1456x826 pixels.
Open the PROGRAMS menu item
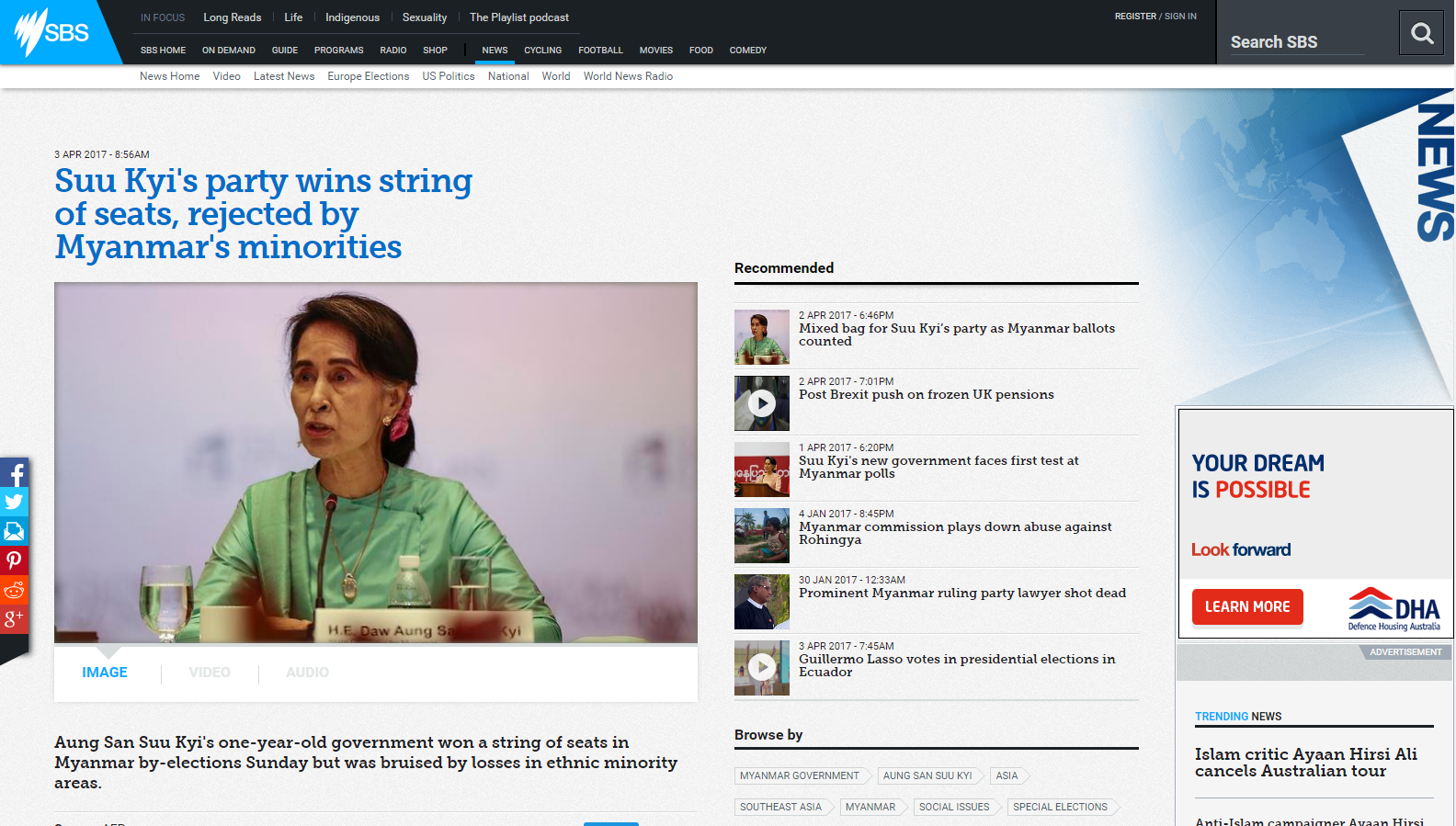click(x=339, y=51)
